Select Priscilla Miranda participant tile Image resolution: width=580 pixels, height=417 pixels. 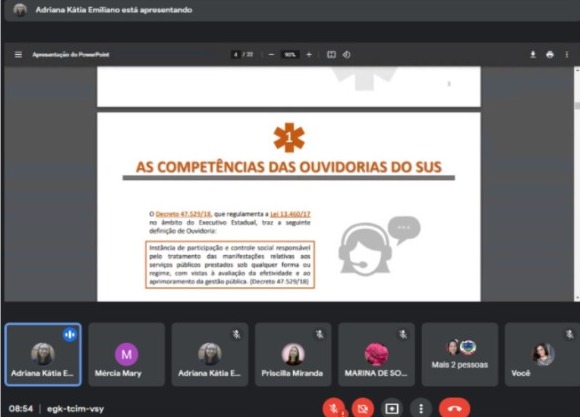(x=293, y=354)
